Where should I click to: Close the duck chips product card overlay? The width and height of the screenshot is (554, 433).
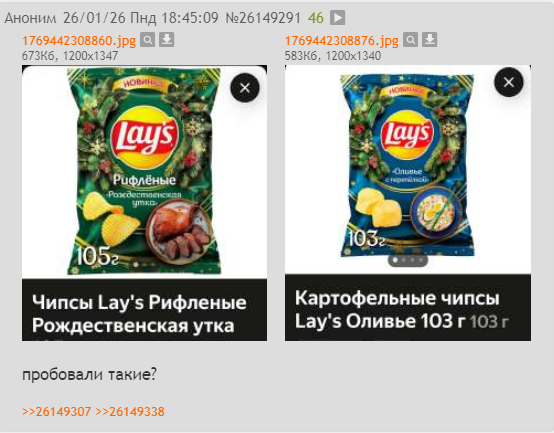(245, 88)
